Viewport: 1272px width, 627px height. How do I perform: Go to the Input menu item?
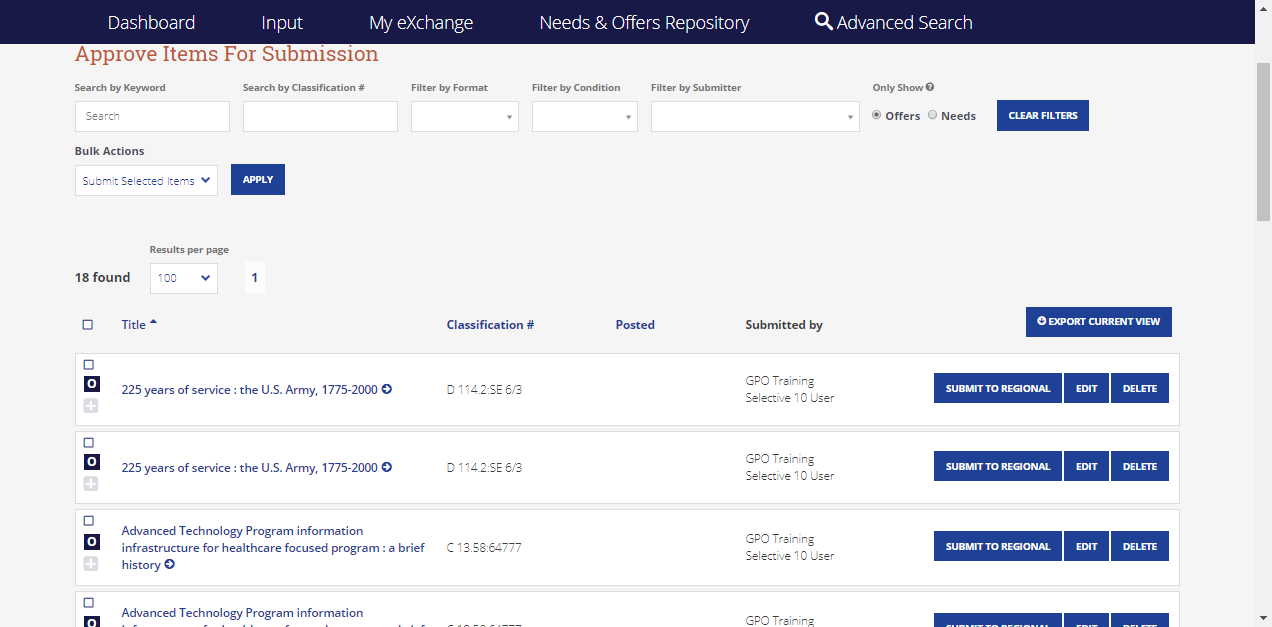(282, 22)
